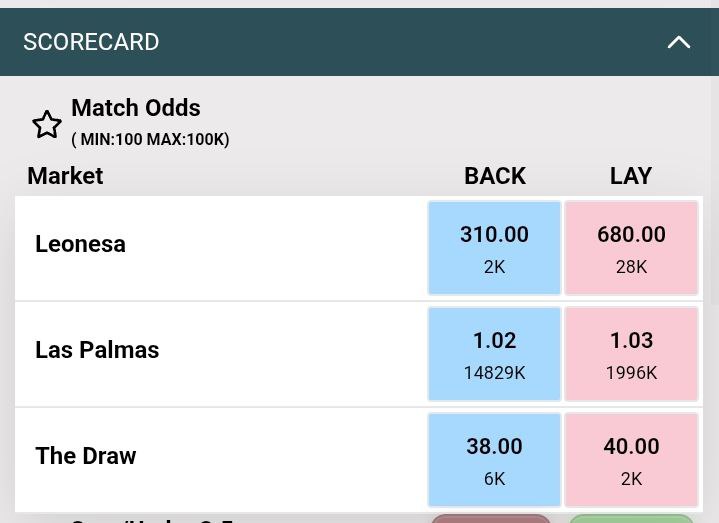Click the partially visible green button at bottom

[631, 519]
